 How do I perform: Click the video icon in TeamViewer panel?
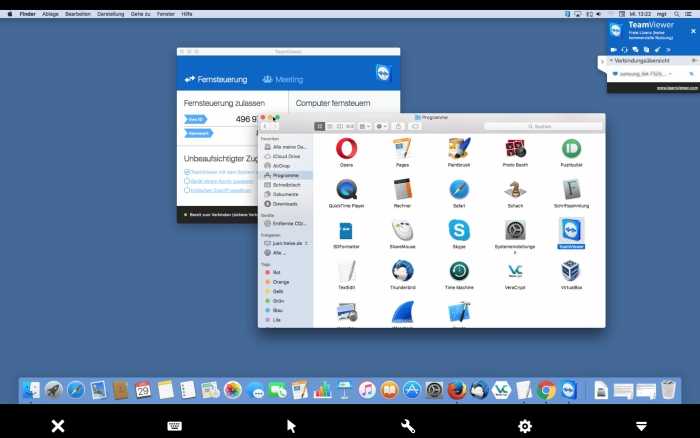[x=614, y=50]
